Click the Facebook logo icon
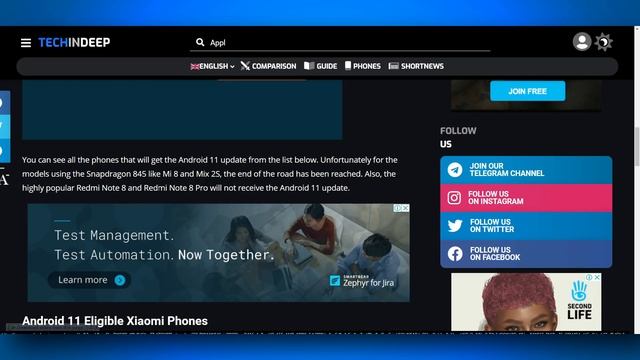This screenshot has height=360, width=640. pyautogui.click(x=455, y=254)
